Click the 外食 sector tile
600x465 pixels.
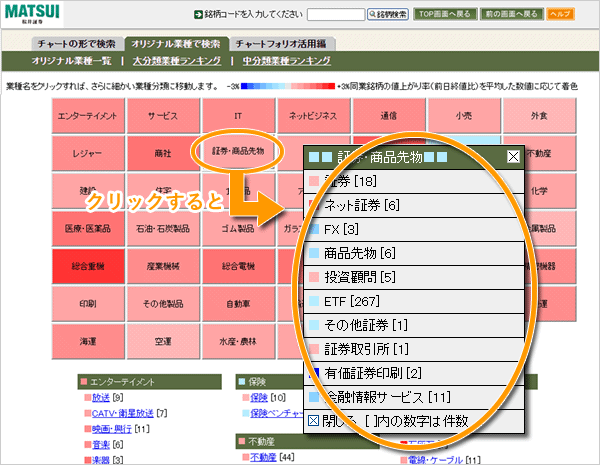539,116
